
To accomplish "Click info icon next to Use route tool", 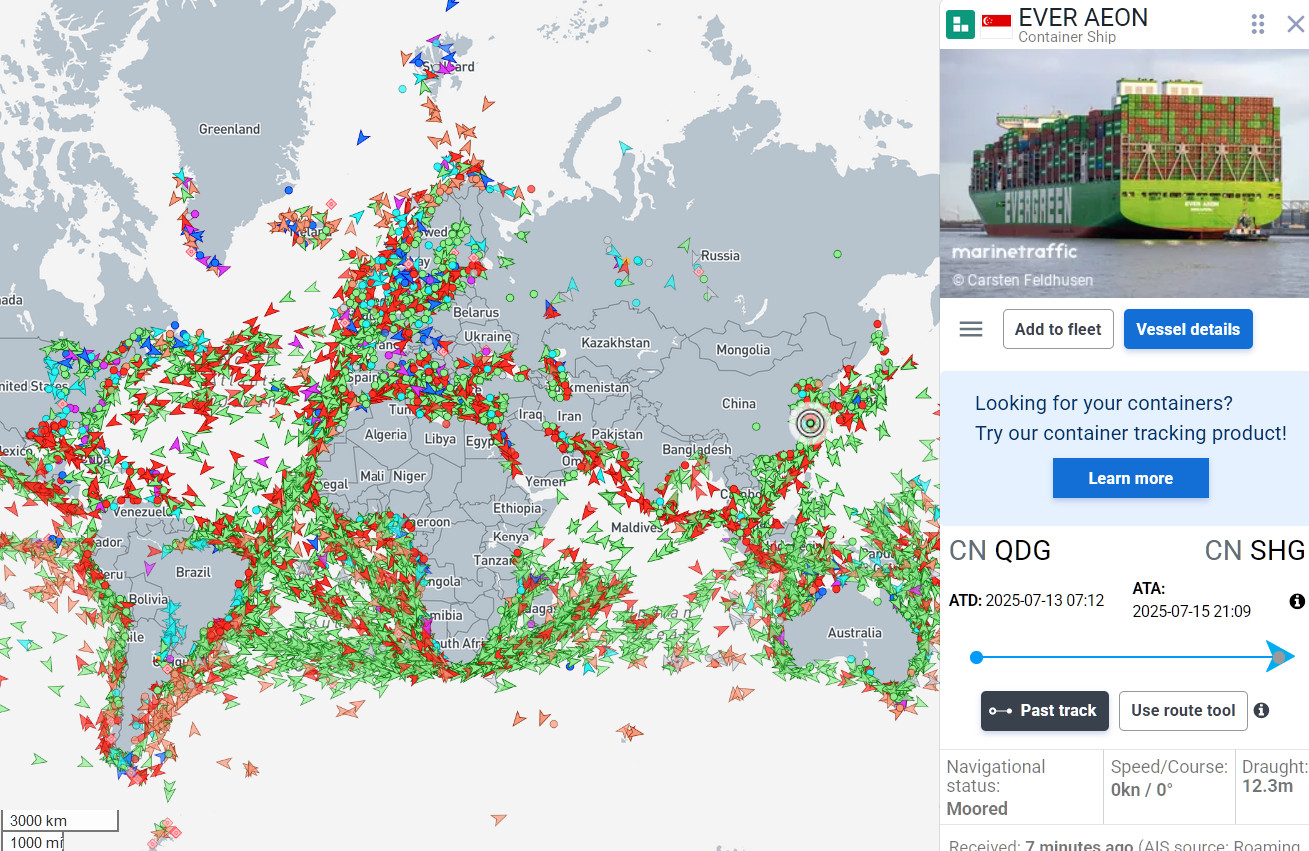I will pos(1262,710).
